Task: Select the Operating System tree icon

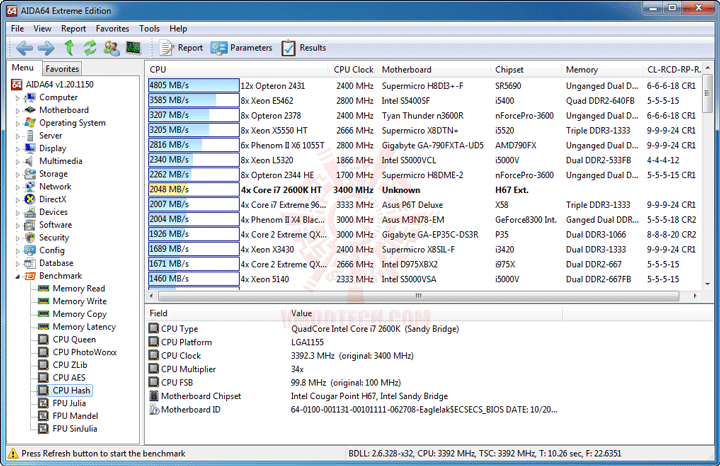Action: click(30, 123)
